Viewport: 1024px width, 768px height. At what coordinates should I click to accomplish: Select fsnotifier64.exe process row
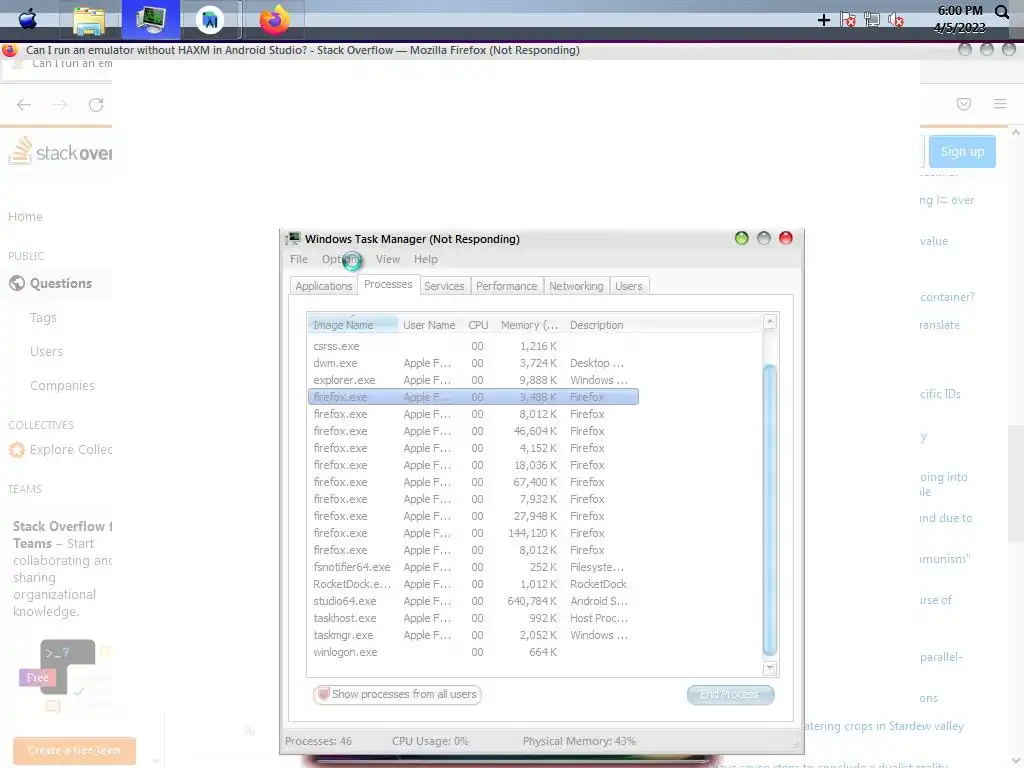coord(473,567)
